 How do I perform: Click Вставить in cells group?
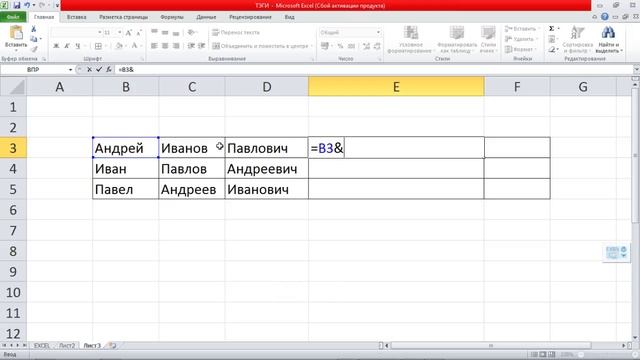pos(522,29)
